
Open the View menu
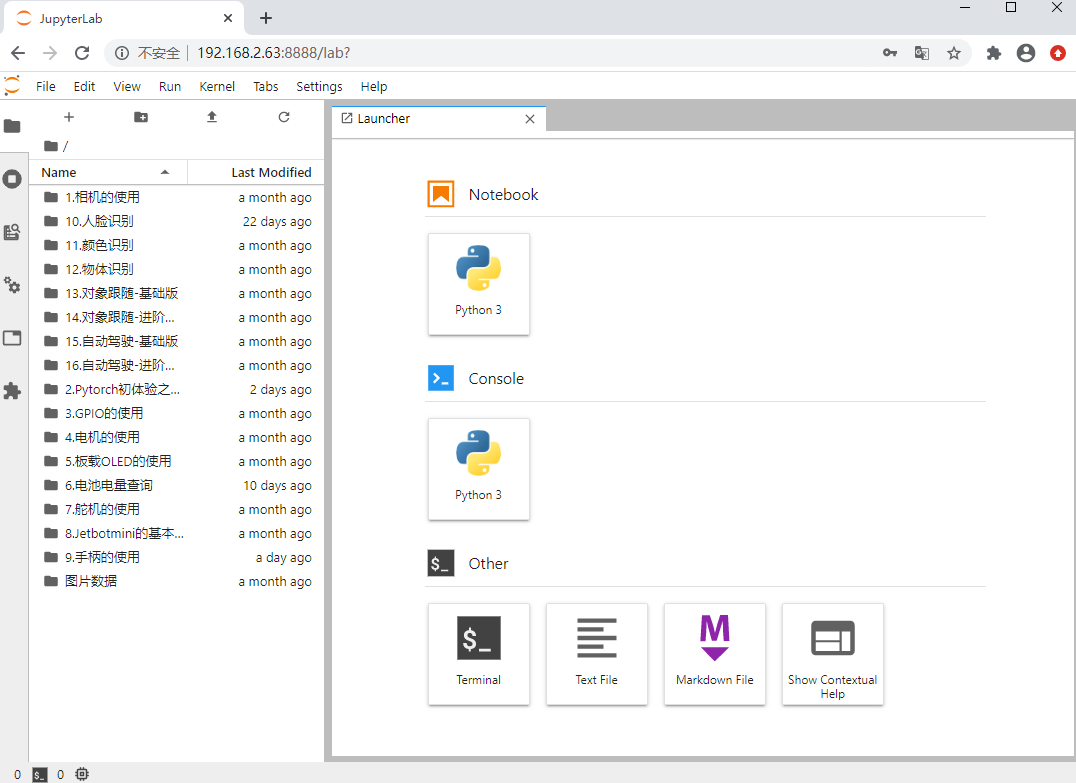[x=127, y=86]
